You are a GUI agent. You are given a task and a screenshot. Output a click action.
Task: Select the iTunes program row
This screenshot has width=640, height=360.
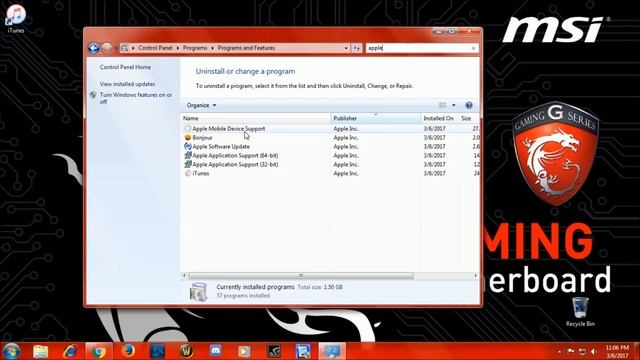[330, 173]
